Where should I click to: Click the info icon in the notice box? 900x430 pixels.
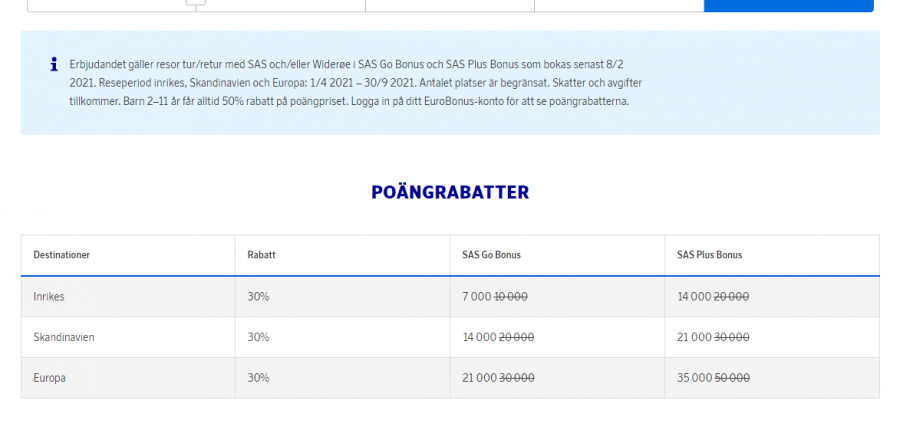54,64
